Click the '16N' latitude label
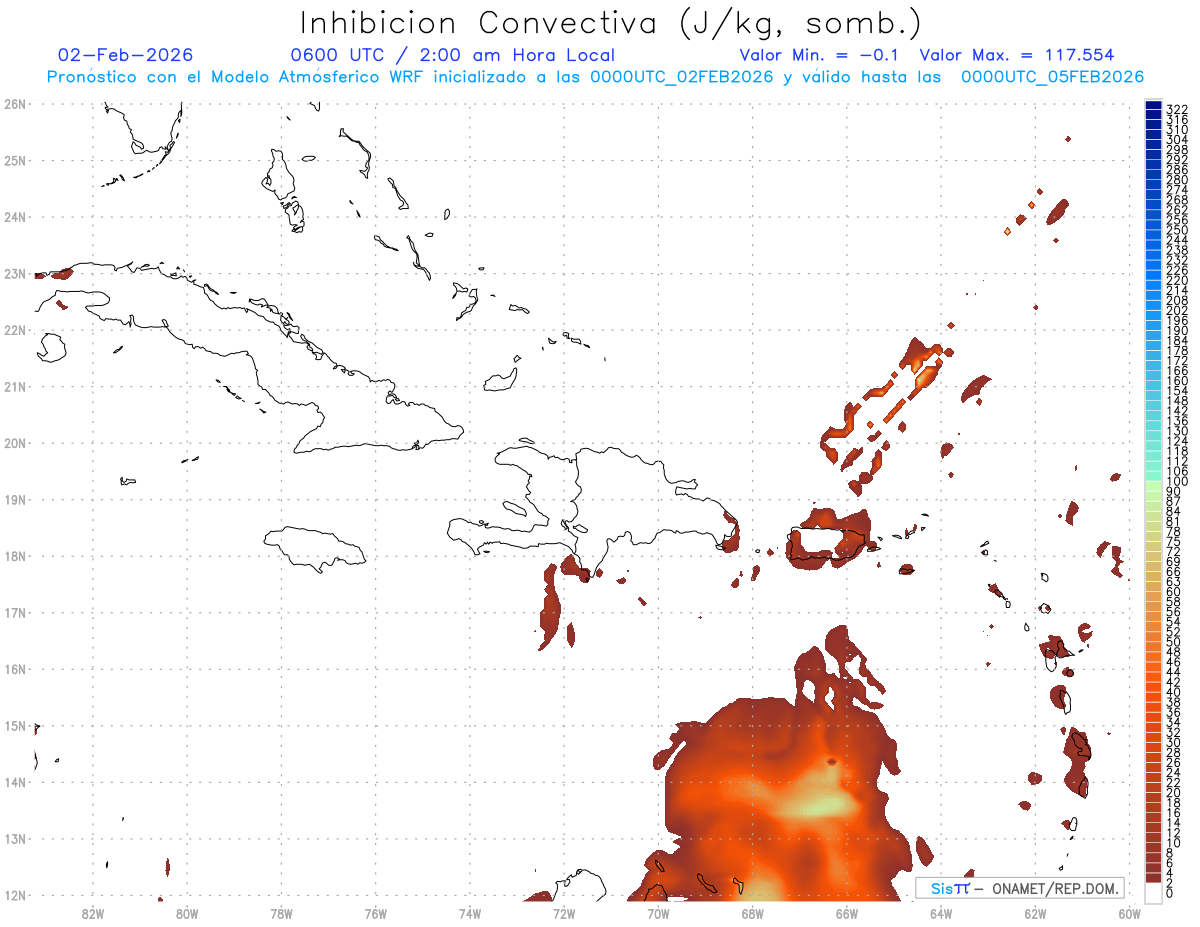The width and height of the screenshot is (1200, 927). (14, 669)
